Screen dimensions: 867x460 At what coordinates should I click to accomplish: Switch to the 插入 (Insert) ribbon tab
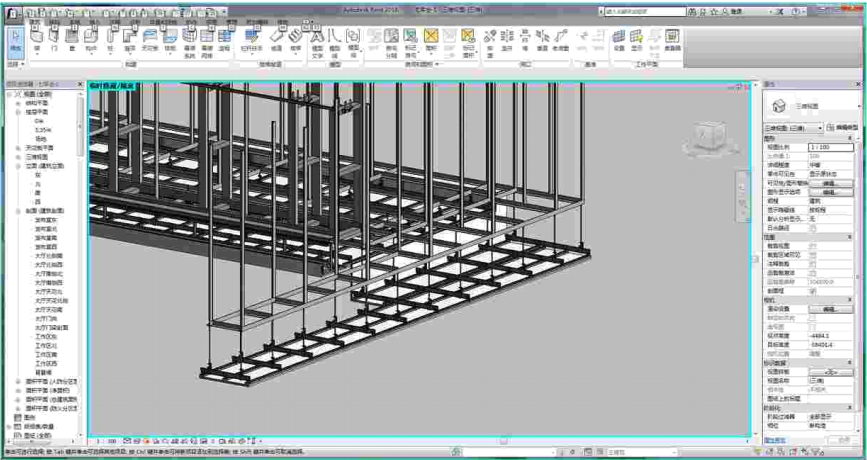click(93, 22)
